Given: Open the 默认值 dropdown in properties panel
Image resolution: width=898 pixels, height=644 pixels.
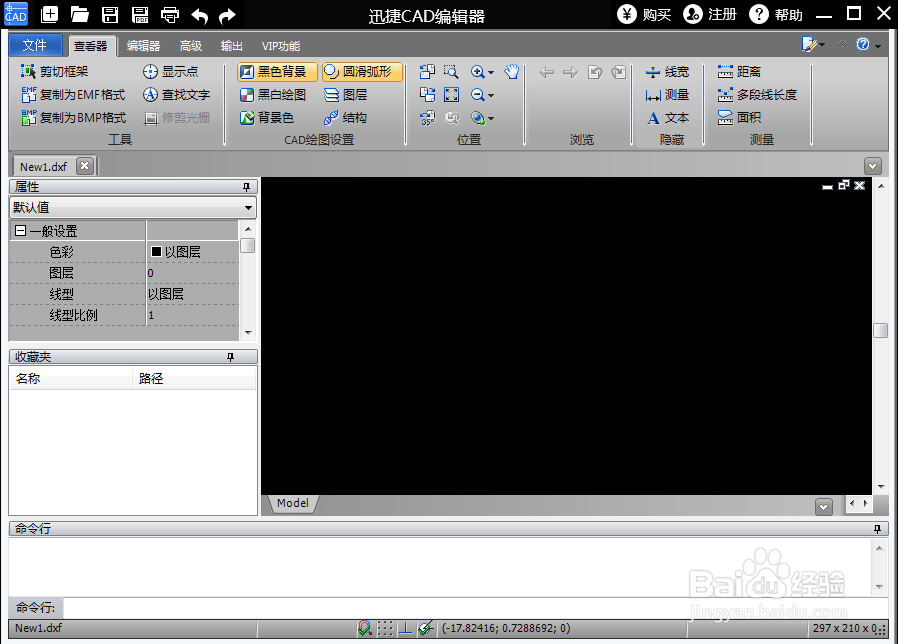Looking at the screenshot, I should [x=248, y=207].
